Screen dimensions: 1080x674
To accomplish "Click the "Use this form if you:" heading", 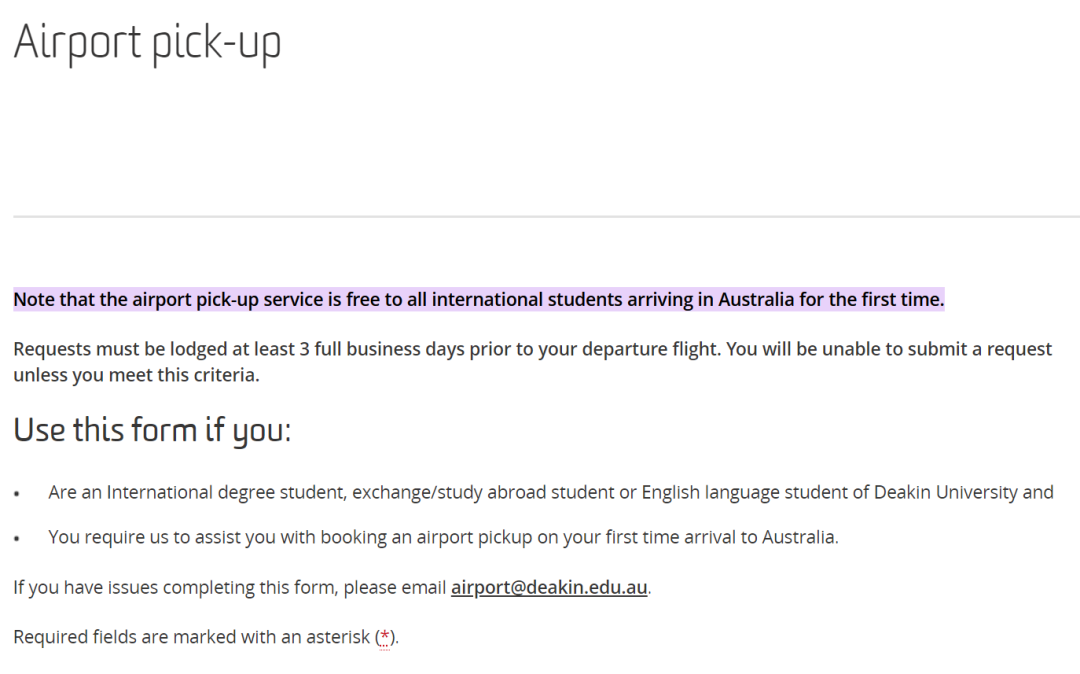I will click(152, 430).
